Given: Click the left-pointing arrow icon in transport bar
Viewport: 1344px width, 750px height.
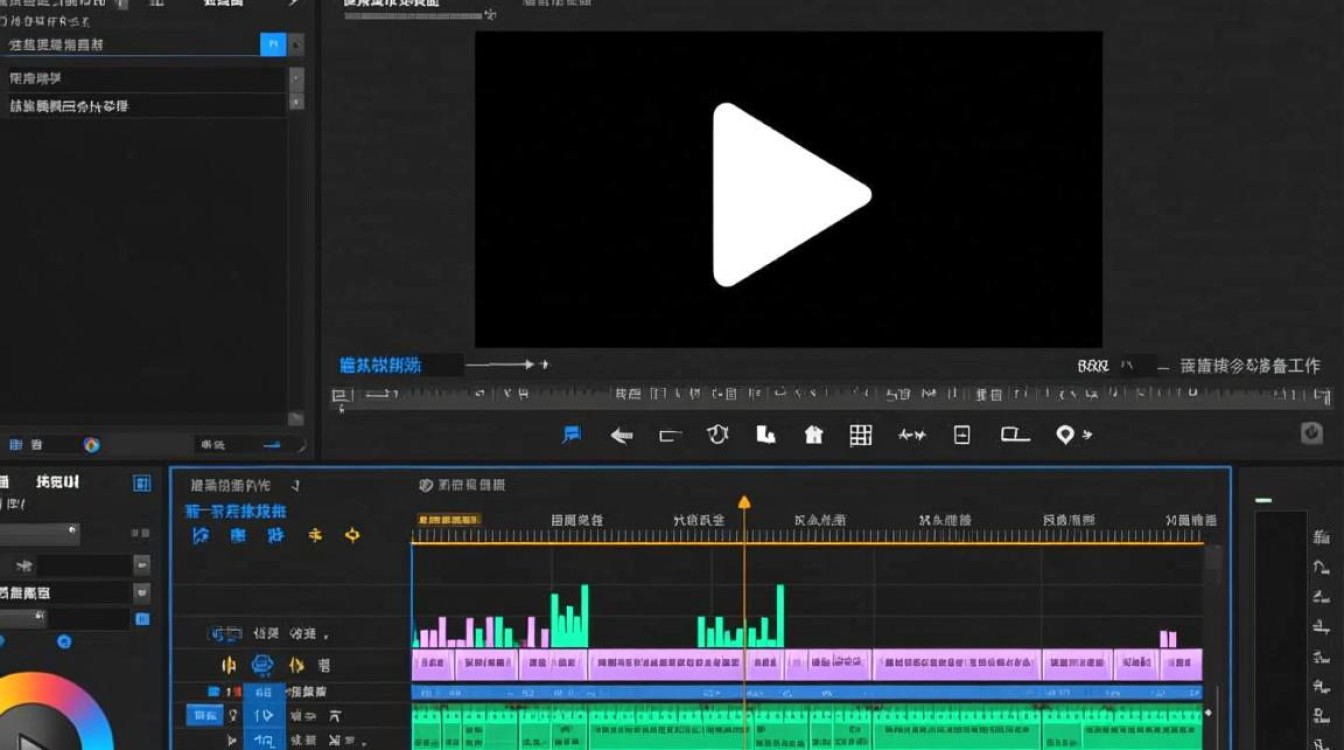Looking at the screenshot, I should tap(621, 436).
